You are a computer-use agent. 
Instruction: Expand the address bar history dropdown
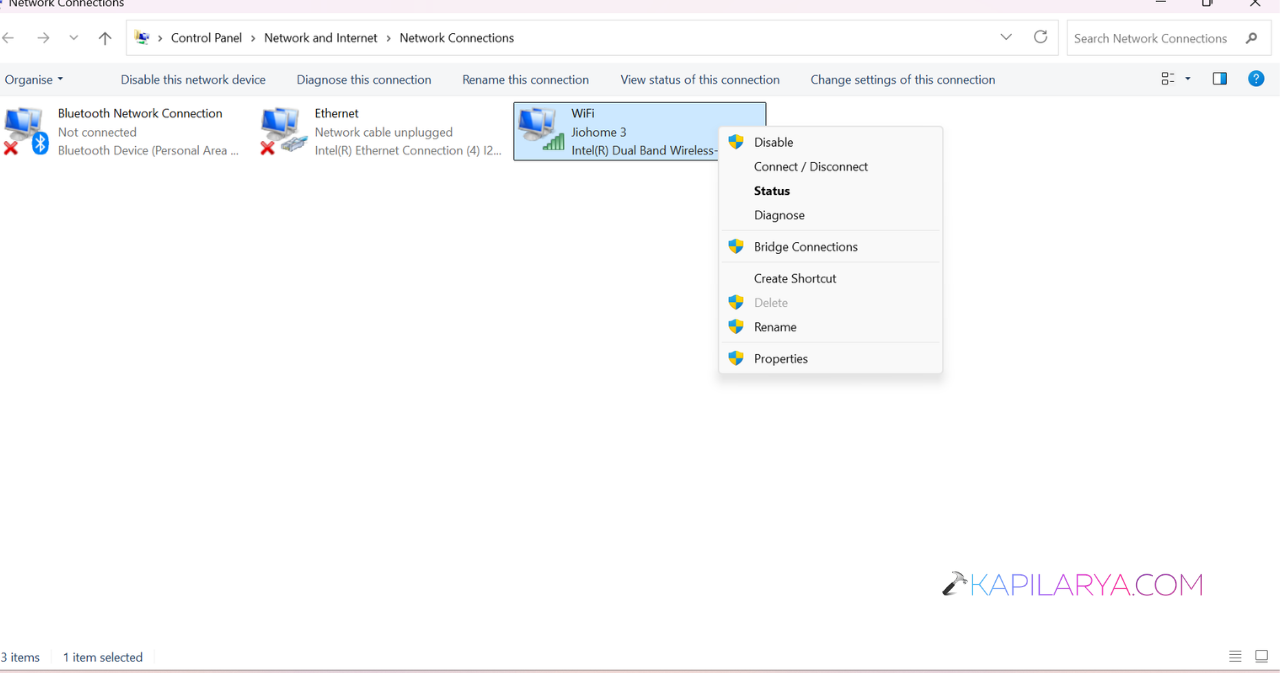(1006, 37)
